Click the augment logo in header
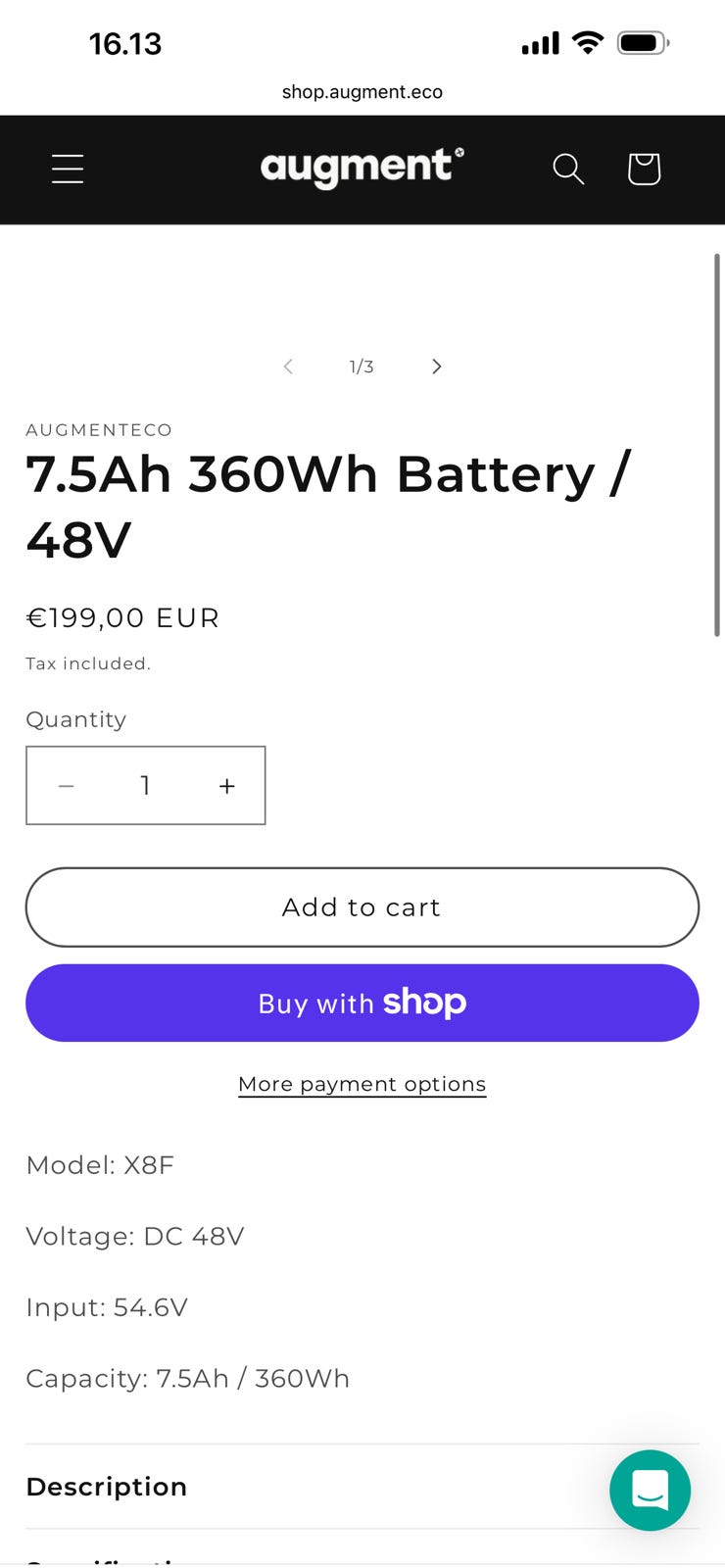Image resolution: width=725 pixels, height=1568 pixels. (362, 168)
